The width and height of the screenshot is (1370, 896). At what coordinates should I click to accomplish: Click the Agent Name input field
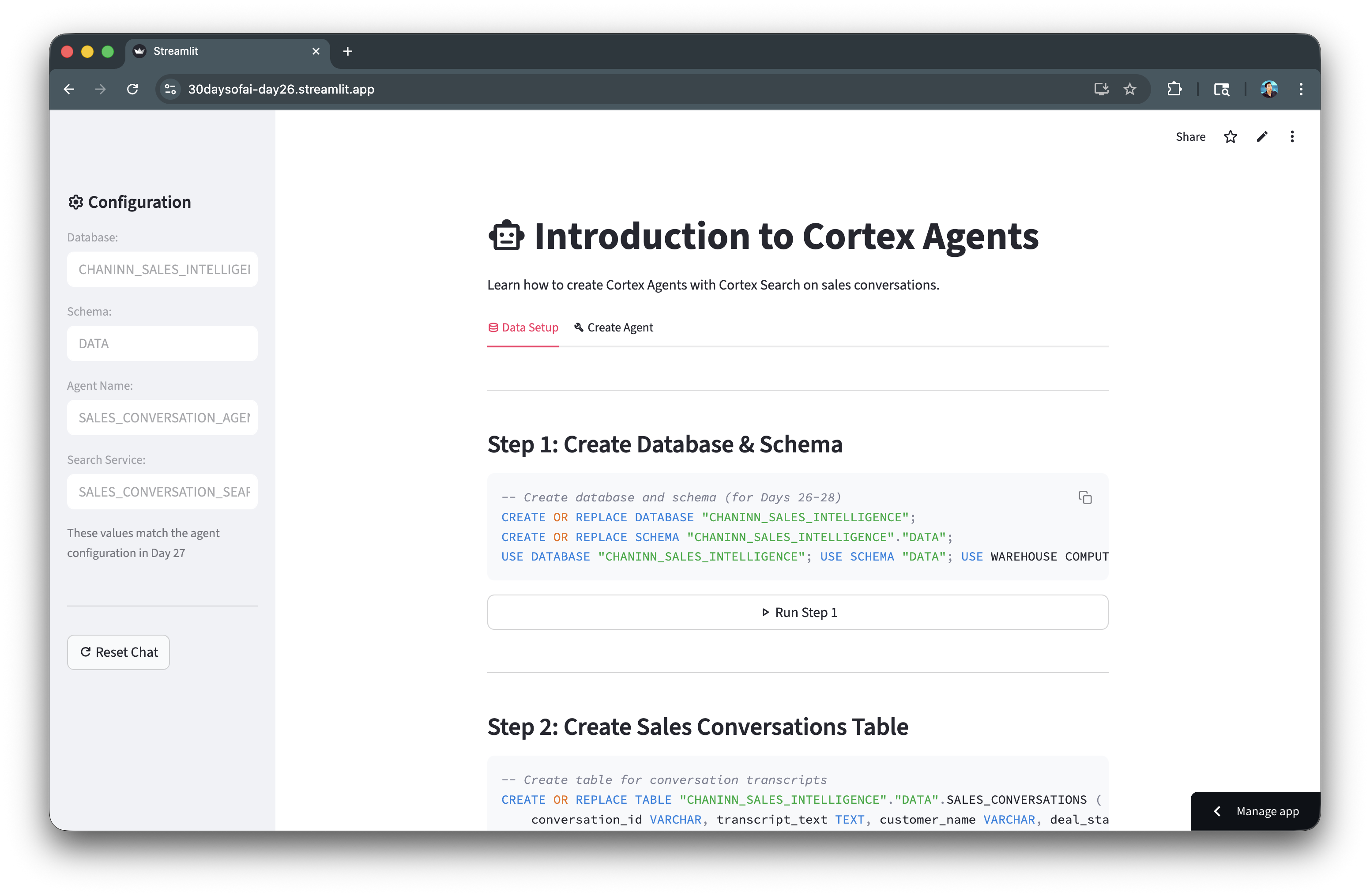[162, 417]
